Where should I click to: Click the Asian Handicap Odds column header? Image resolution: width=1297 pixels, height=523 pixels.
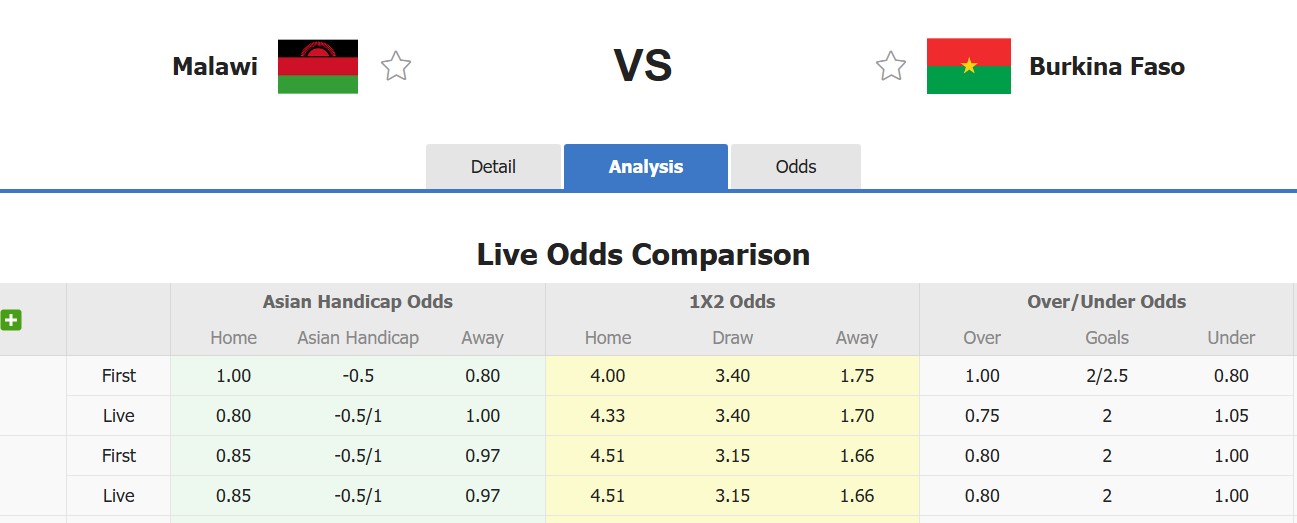click(x=357, y=301)
